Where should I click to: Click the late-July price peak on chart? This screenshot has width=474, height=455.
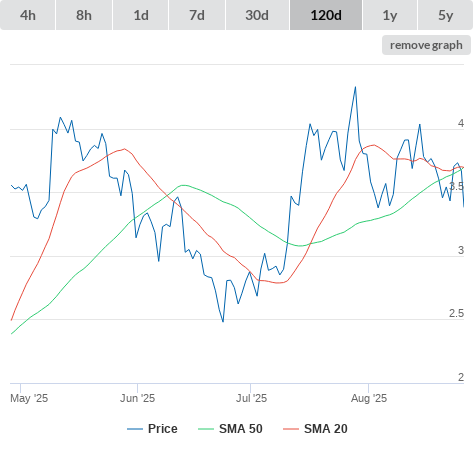pos(355,87)
